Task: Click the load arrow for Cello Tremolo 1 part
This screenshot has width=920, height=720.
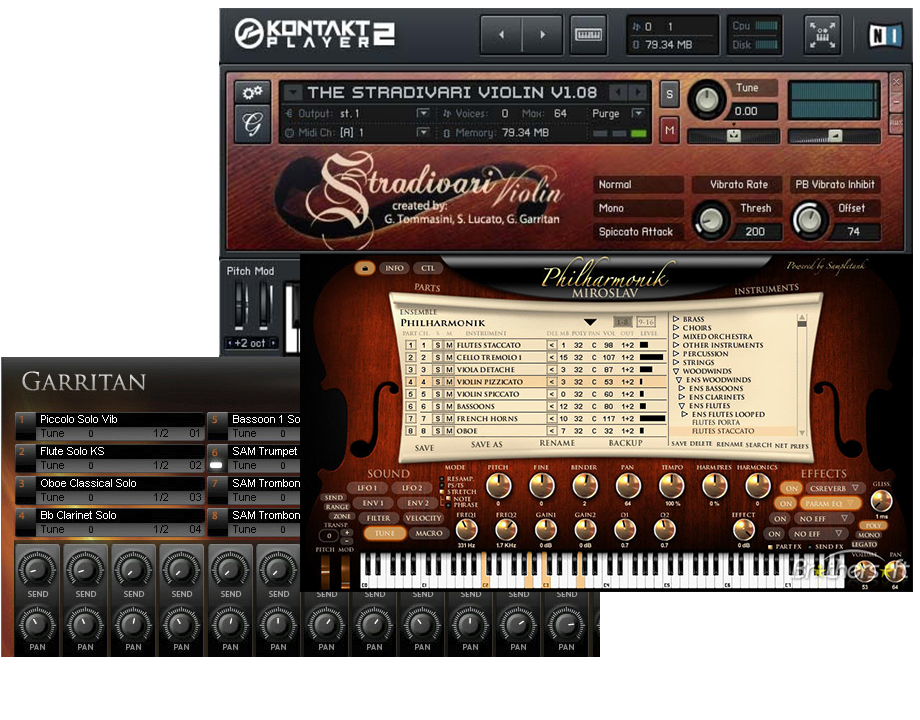Action: point(552,357)
